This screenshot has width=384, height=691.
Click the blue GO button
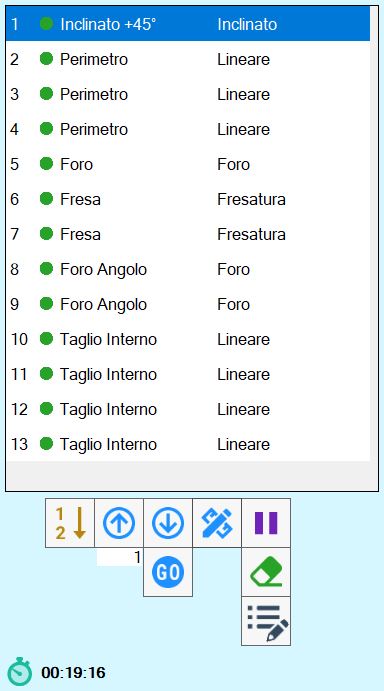[x=168, y=572]
